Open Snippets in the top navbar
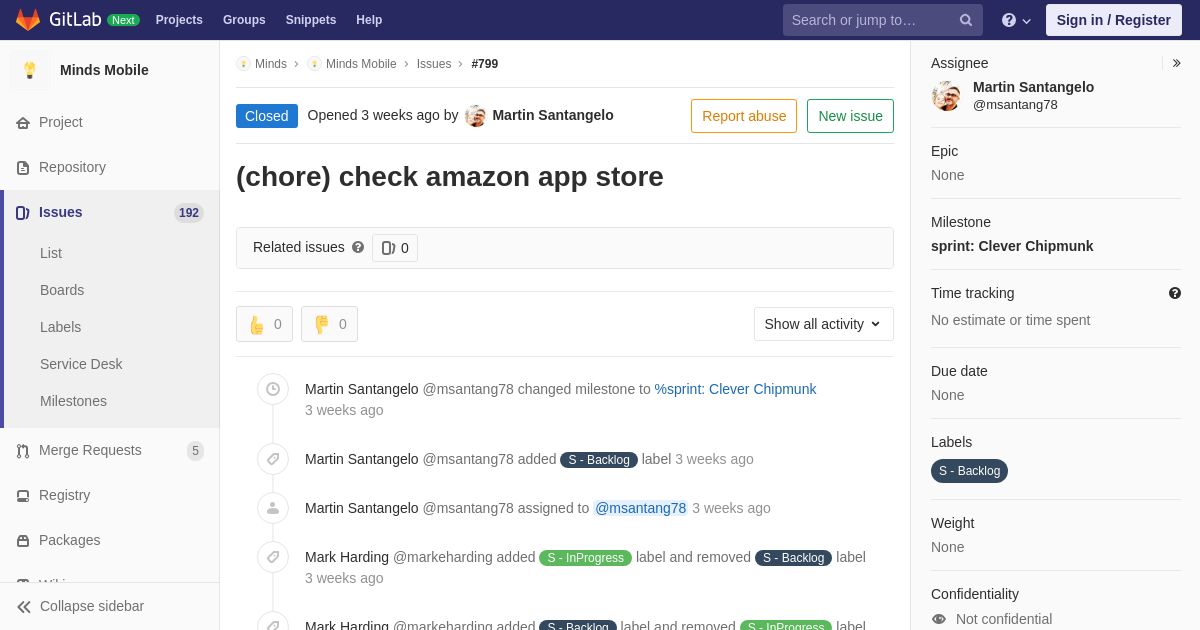 311,20
